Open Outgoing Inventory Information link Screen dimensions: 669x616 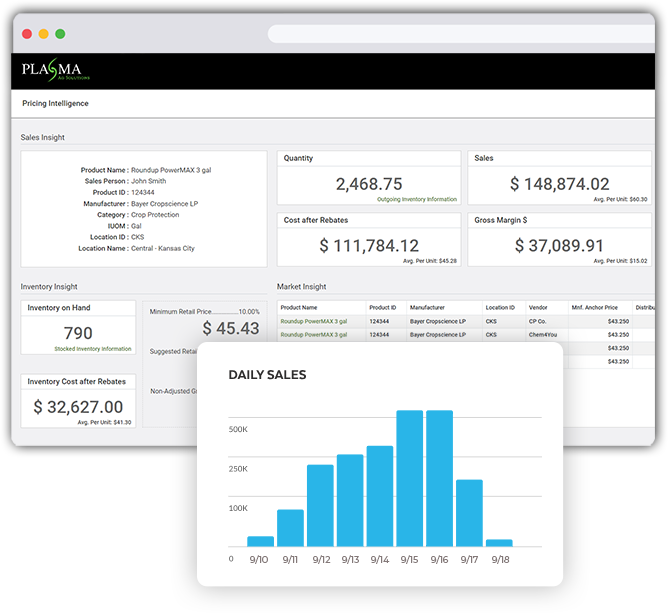click(x=417, y=199)
